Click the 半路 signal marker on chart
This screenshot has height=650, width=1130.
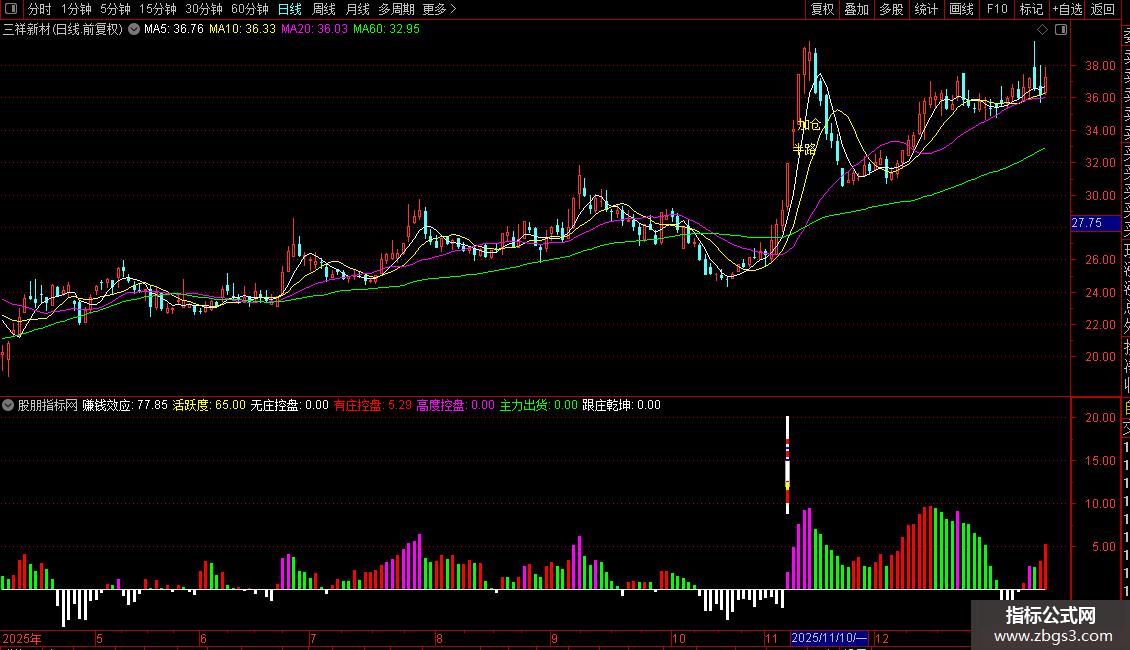point(805,149)
